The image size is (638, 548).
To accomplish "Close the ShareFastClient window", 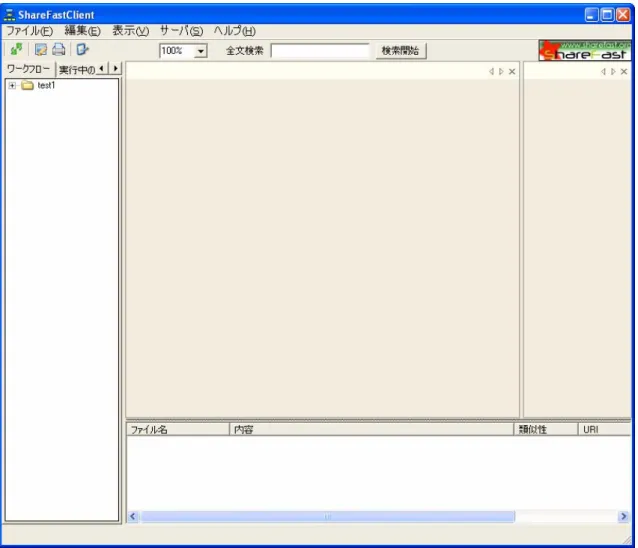I will [x=623, y=15].
